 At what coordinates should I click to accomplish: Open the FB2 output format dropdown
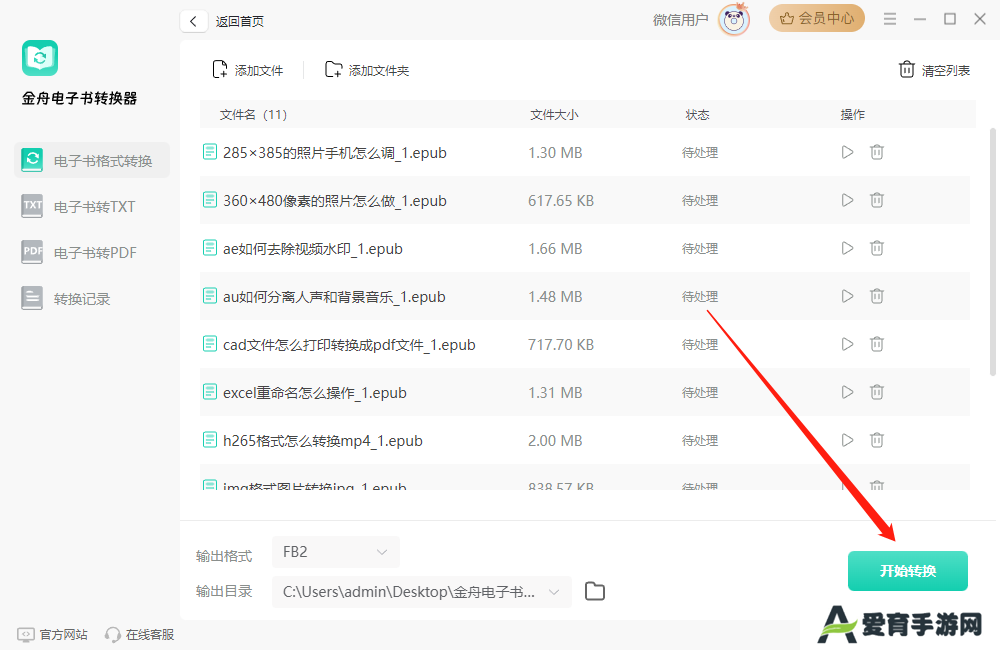pyautogui.click(x=335, y=552)
